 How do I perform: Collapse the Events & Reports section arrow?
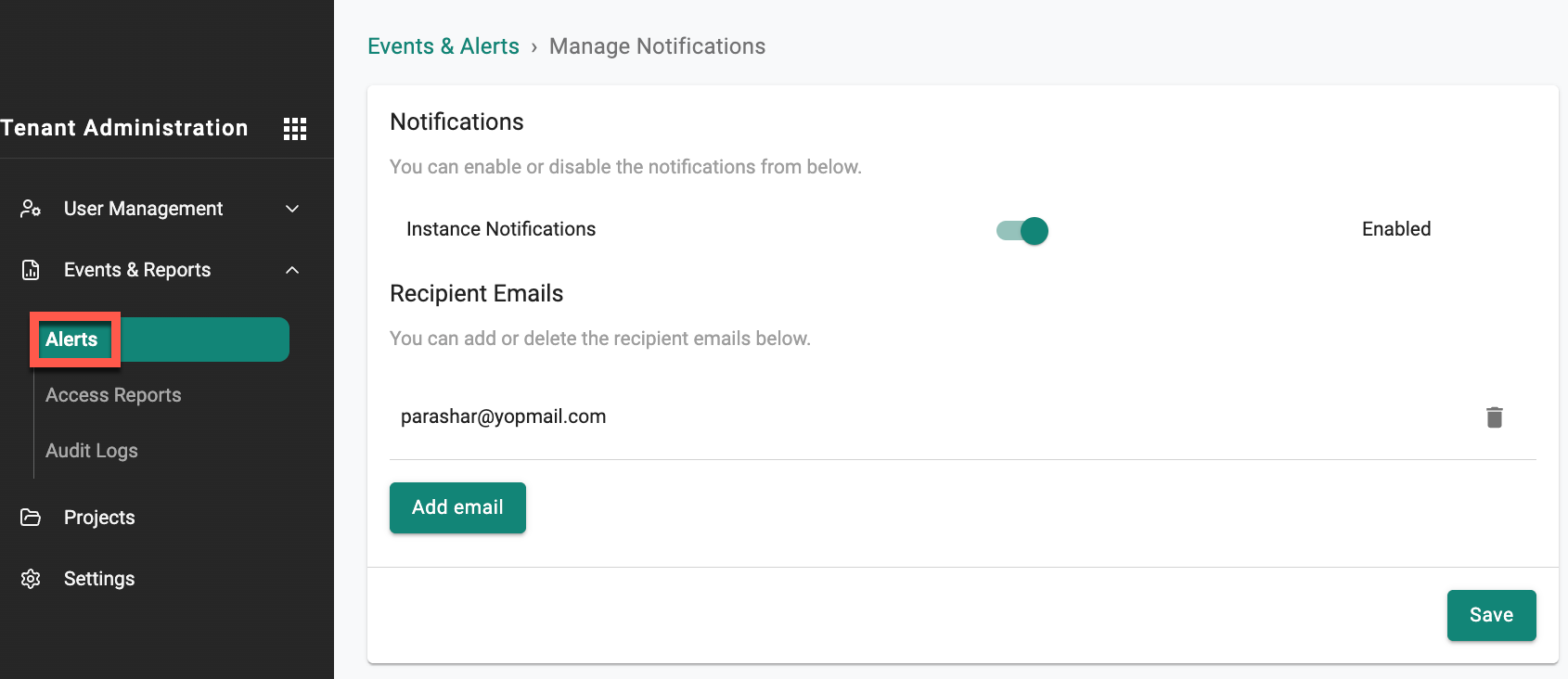coord(292,270)
